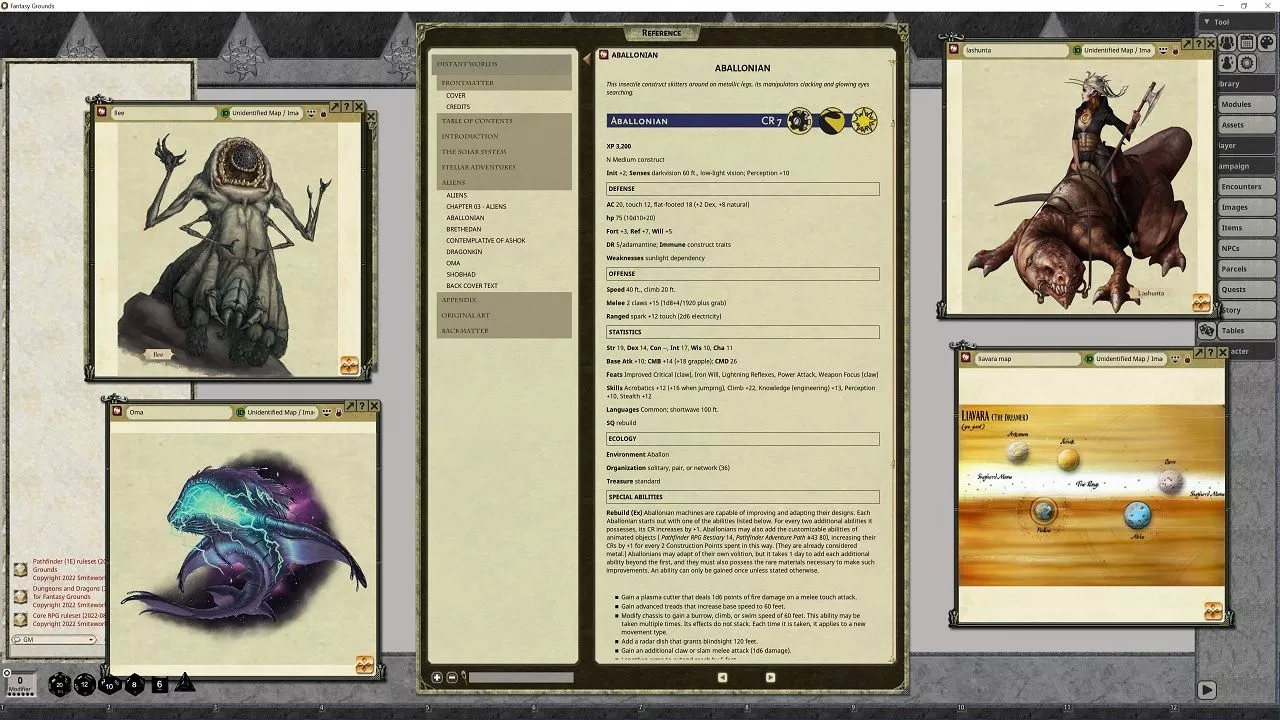Click the lock icon in Ilee window header

[323, 113]
